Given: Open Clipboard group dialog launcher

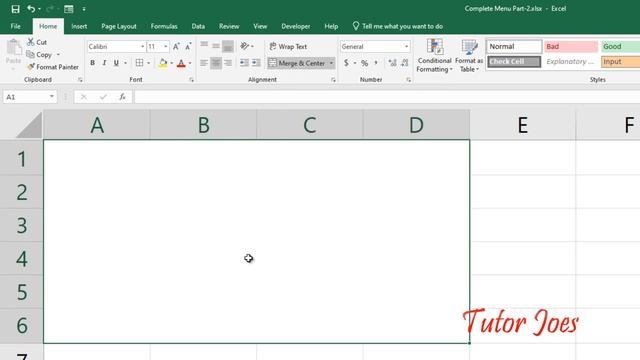Looking at the screenshot, I should click(80, 80).
